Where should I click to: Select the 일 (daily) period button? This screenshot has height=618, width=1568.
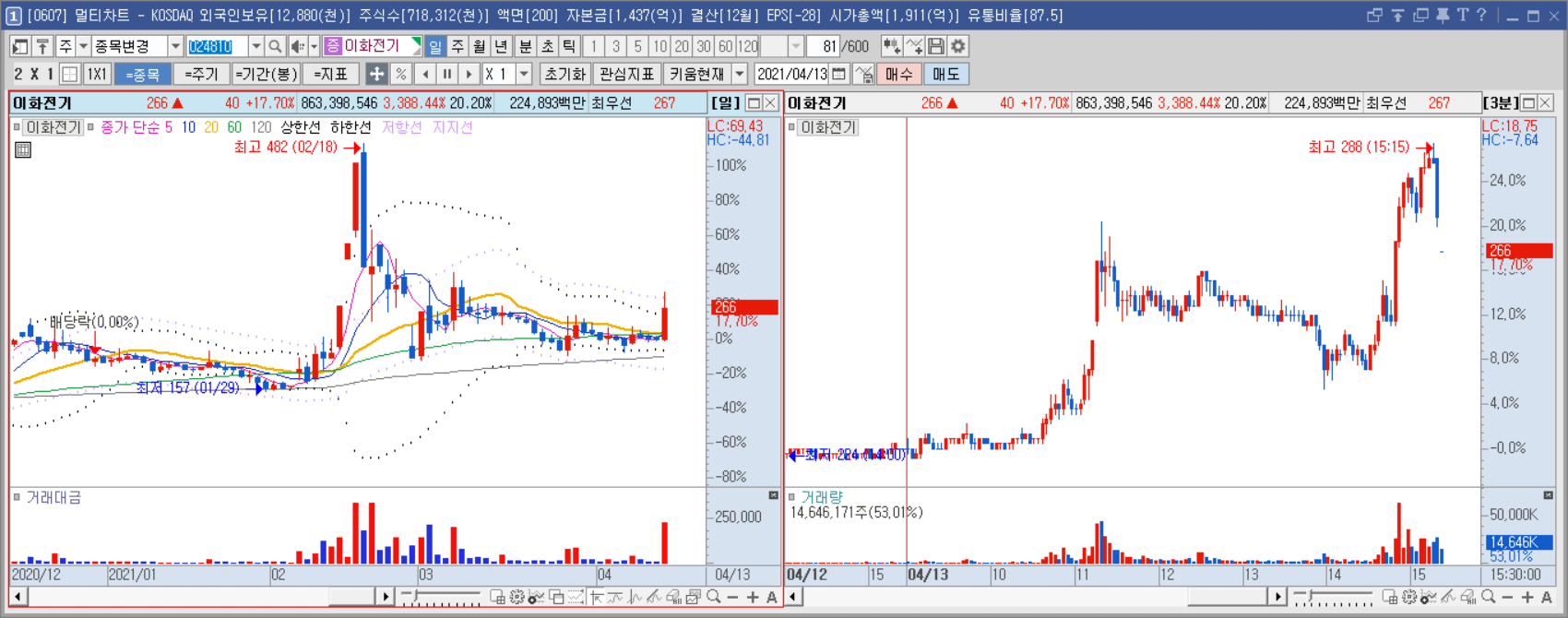[x=435, y=46]
